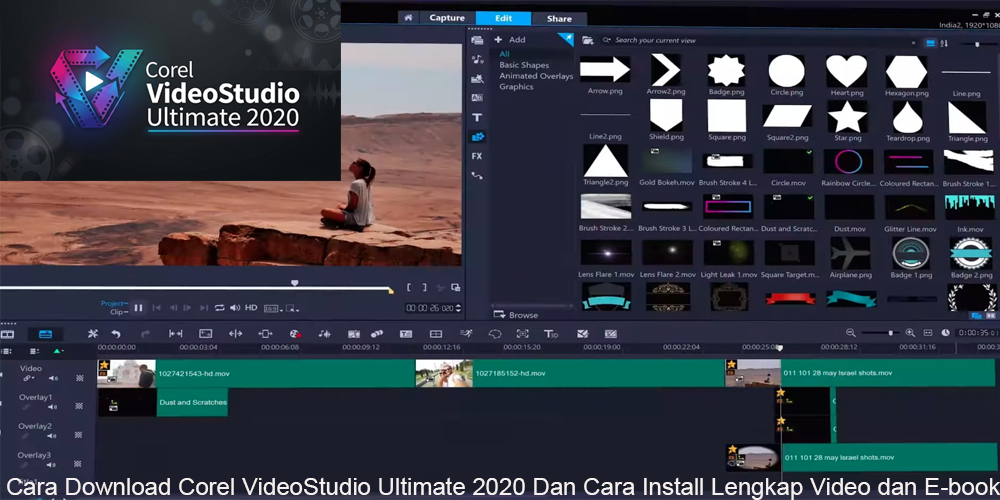Viewport: 1000px width, 500px height.
Task: Open the 3D Title editor
Action: (x=551, y=334)
